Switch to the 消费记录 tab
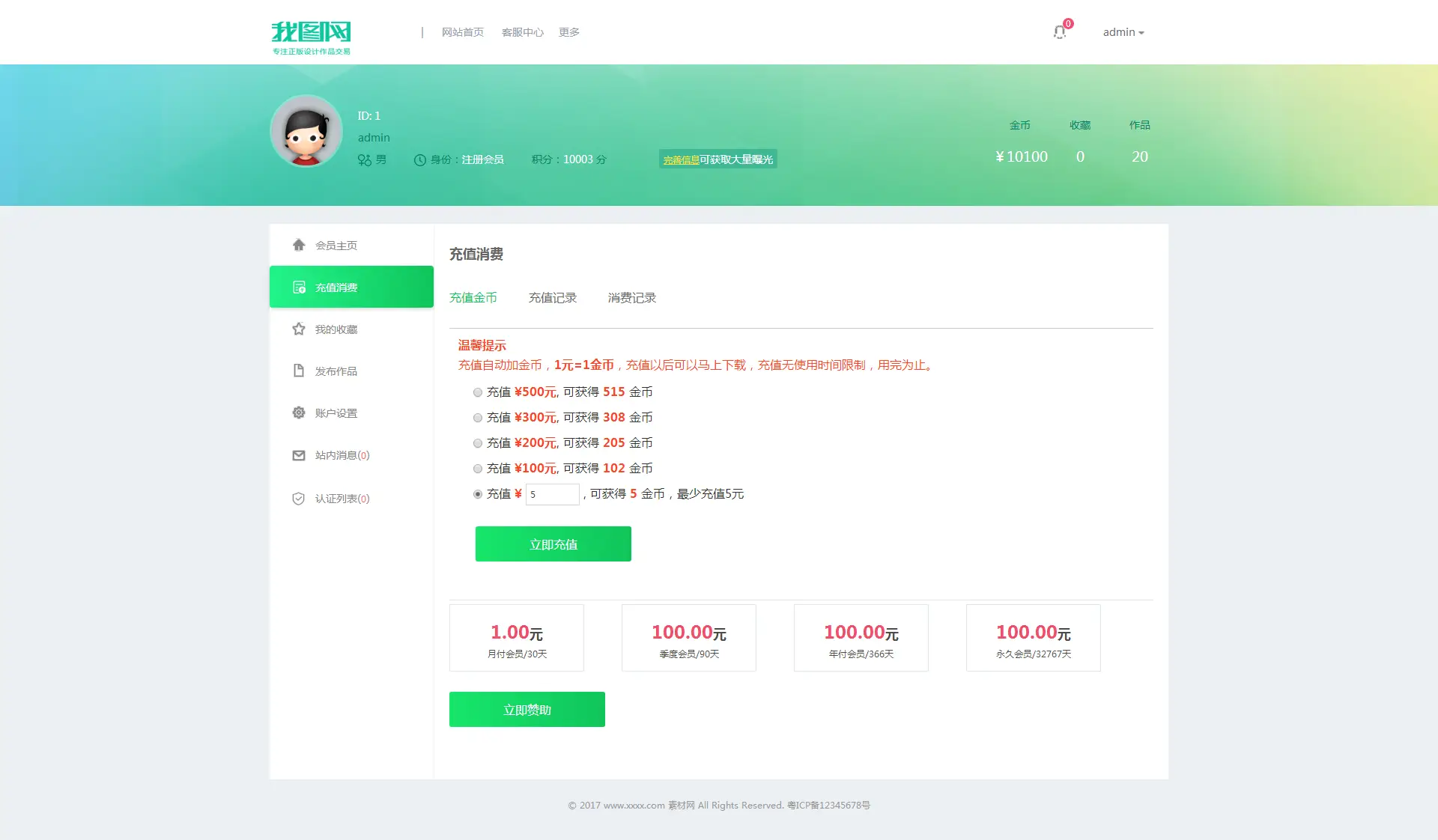Viewport: 1438px width, 840px height. point(631,297)
